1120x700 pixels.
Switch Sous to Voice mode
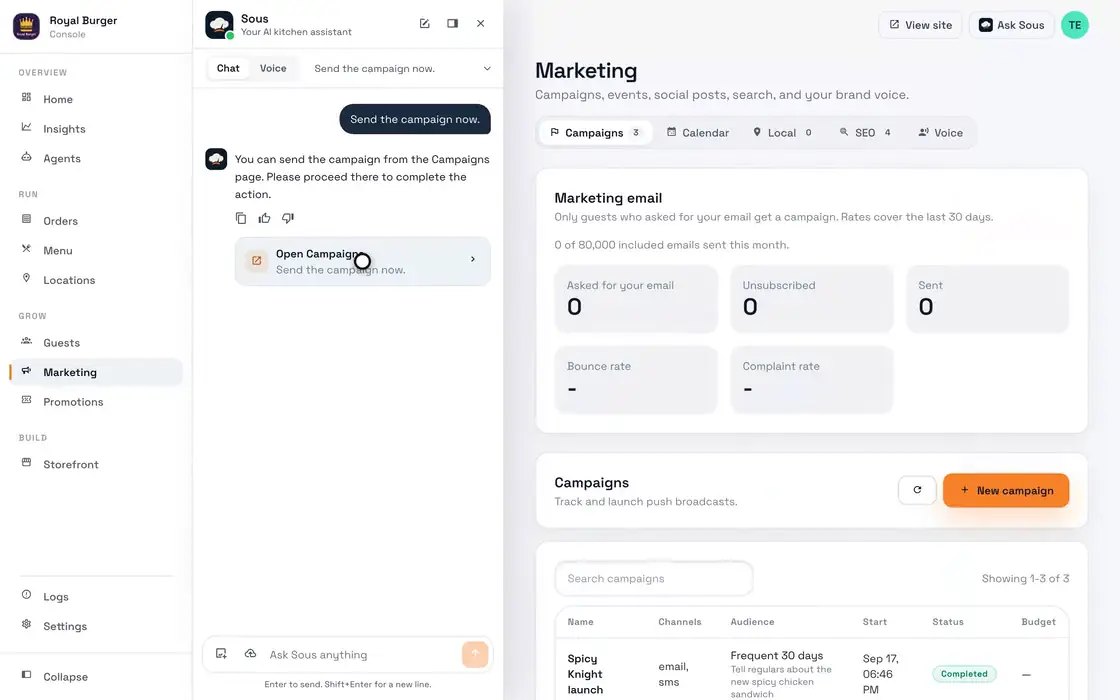coord(273,69)
